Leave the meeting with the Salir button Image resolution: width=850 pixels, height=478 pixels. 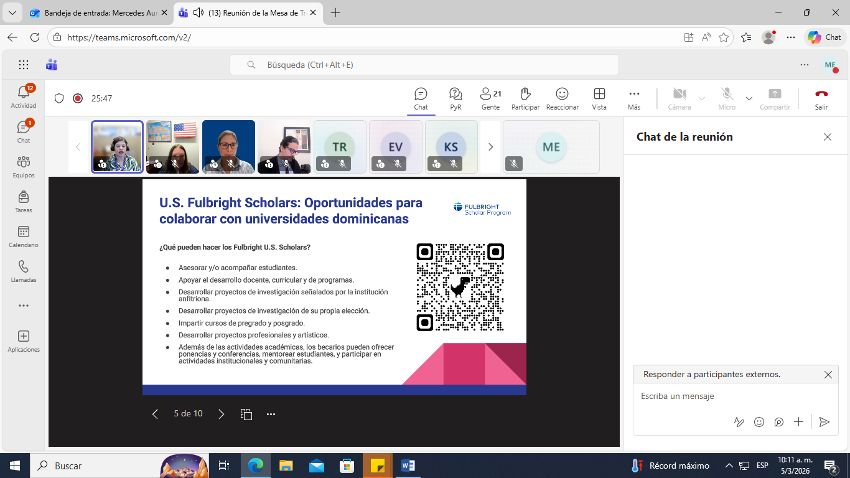coord(821,97)
